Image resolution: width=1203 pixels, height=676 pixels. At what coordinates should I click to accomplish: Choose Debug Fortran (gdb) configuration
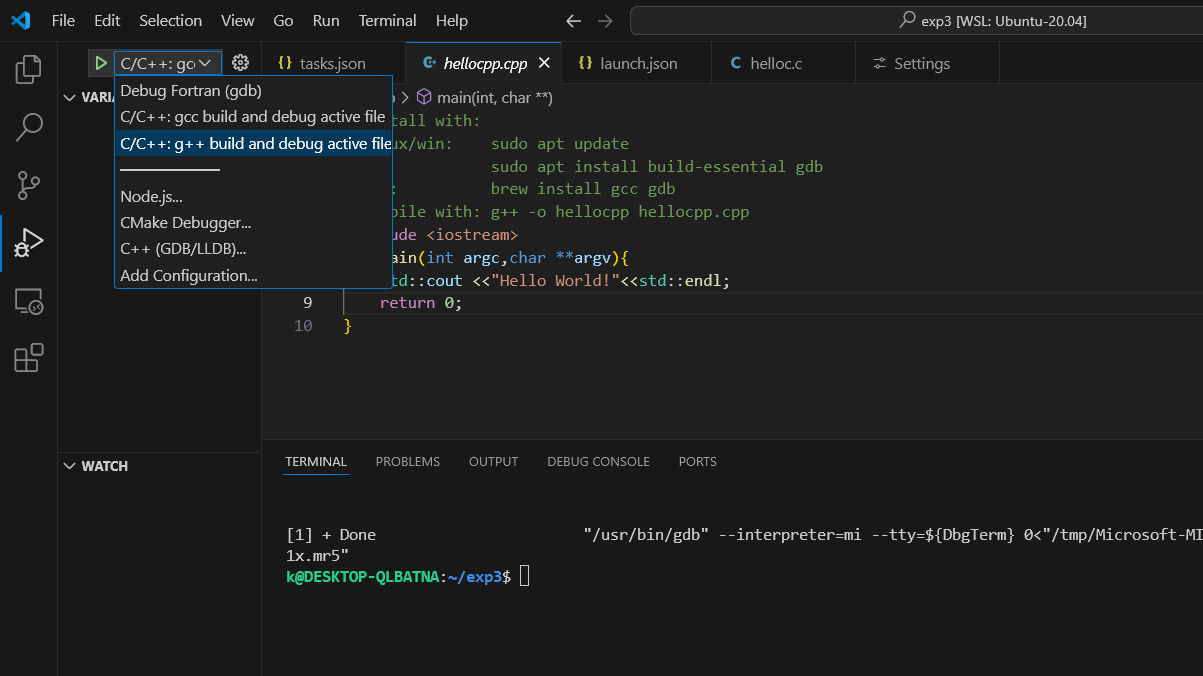click(x=191, y=91)
